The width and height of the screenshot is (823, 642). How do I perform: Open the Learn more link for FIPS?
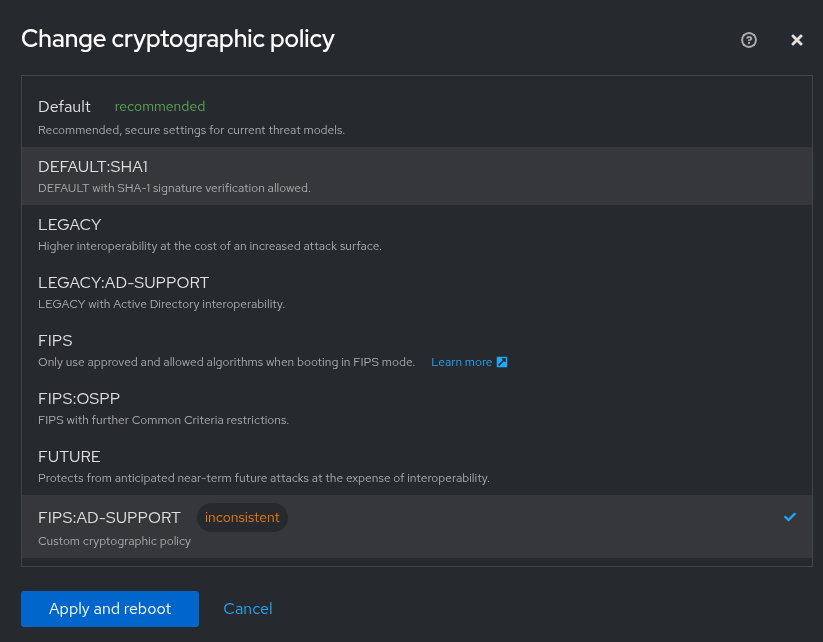coord(462,362)
